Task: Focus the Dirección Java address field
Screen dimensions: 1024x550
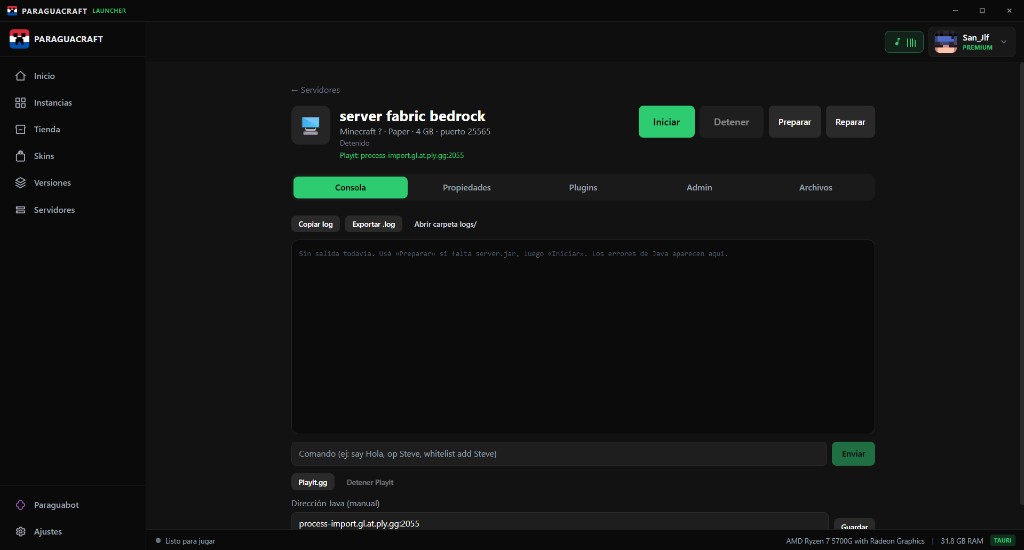Action: point(560,521)
